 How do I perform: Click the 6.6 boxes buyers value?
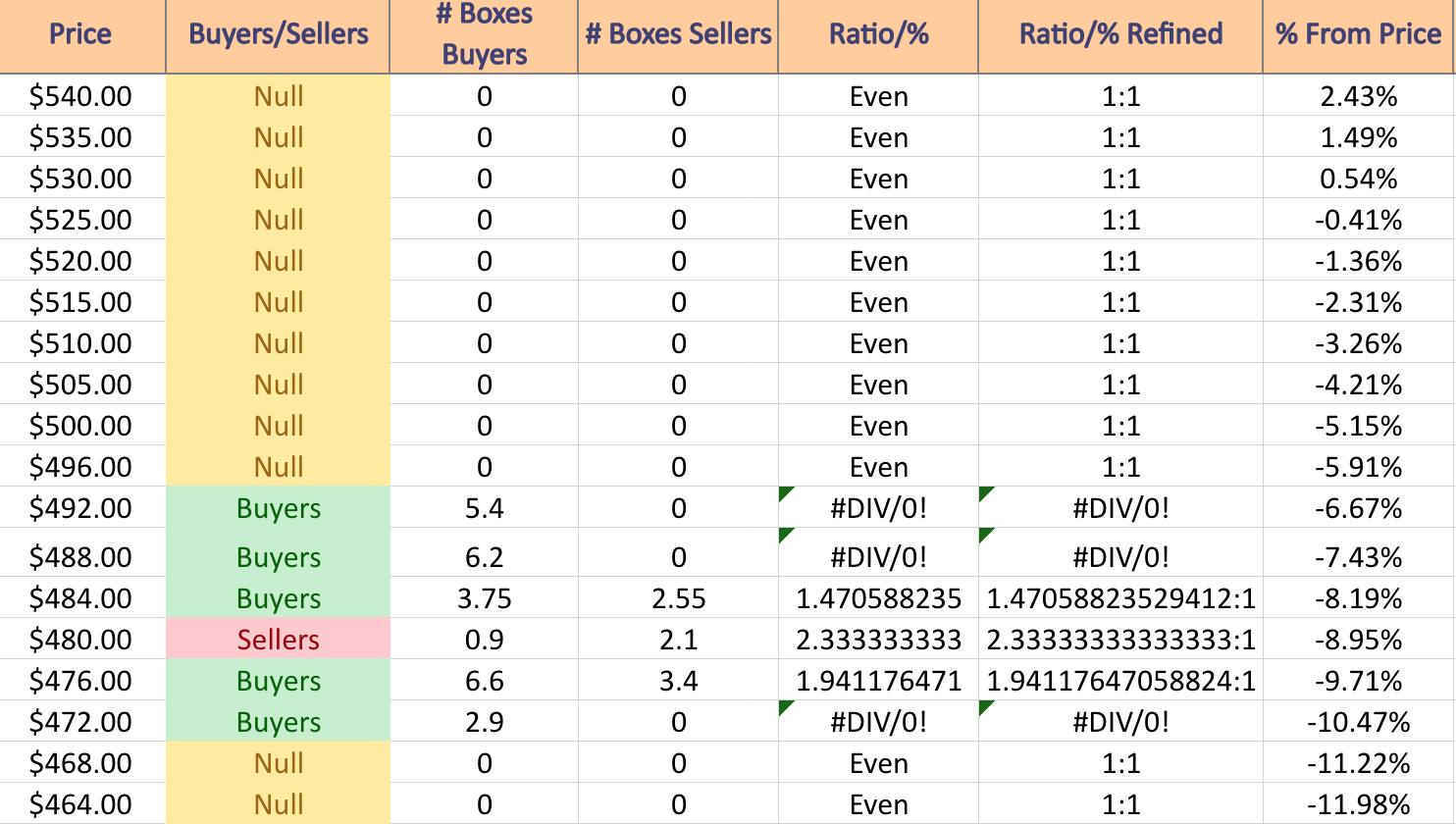484,680
